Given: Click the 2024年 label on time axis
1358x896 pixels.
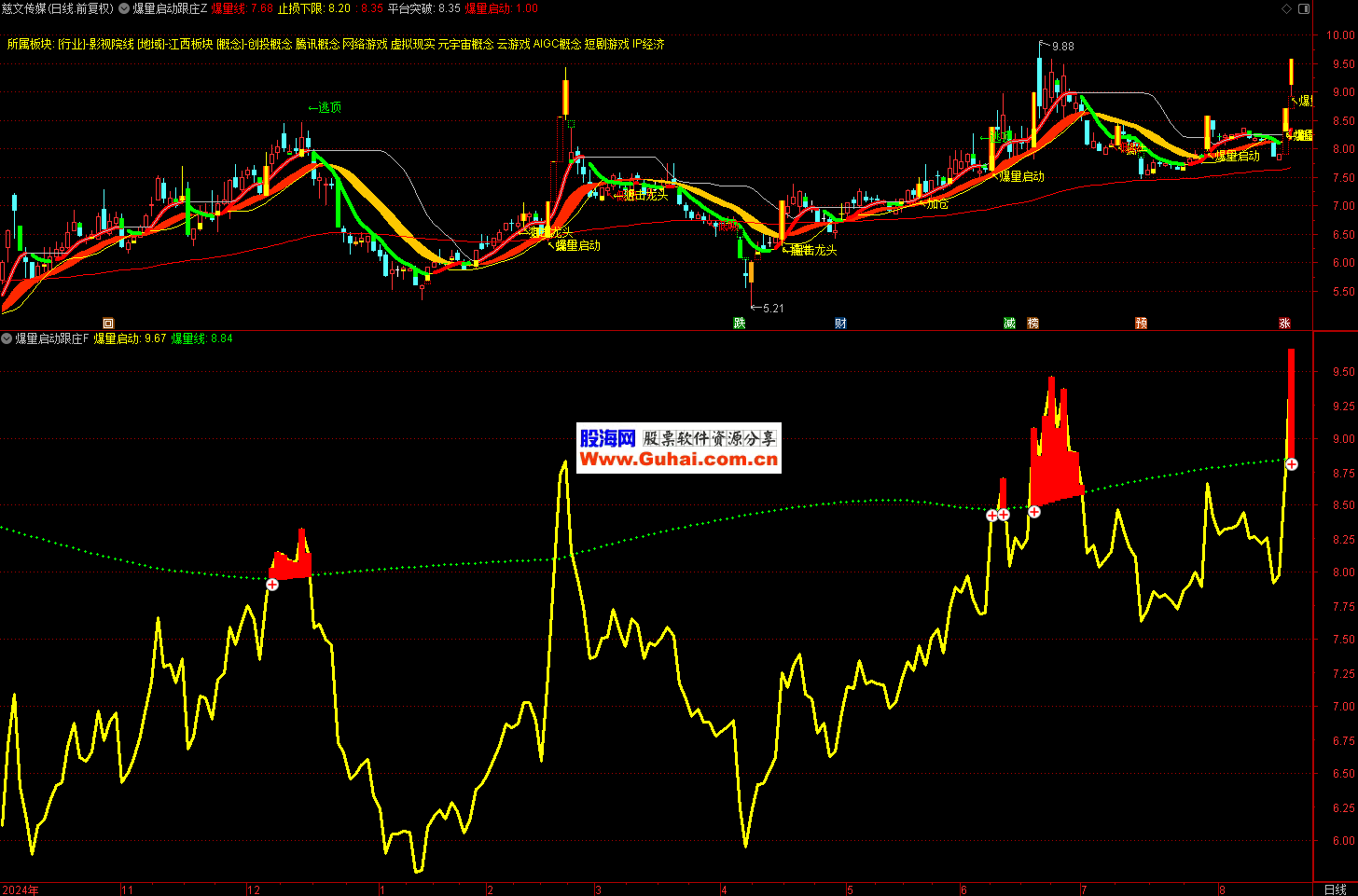Looking at the screenshot, I should point(21,889).
